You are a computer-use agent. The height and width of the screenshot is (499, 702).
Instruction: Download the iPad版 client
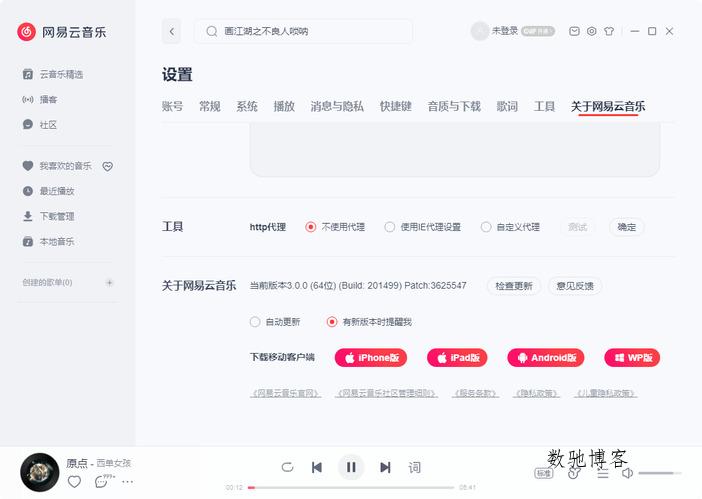point(457,358)
